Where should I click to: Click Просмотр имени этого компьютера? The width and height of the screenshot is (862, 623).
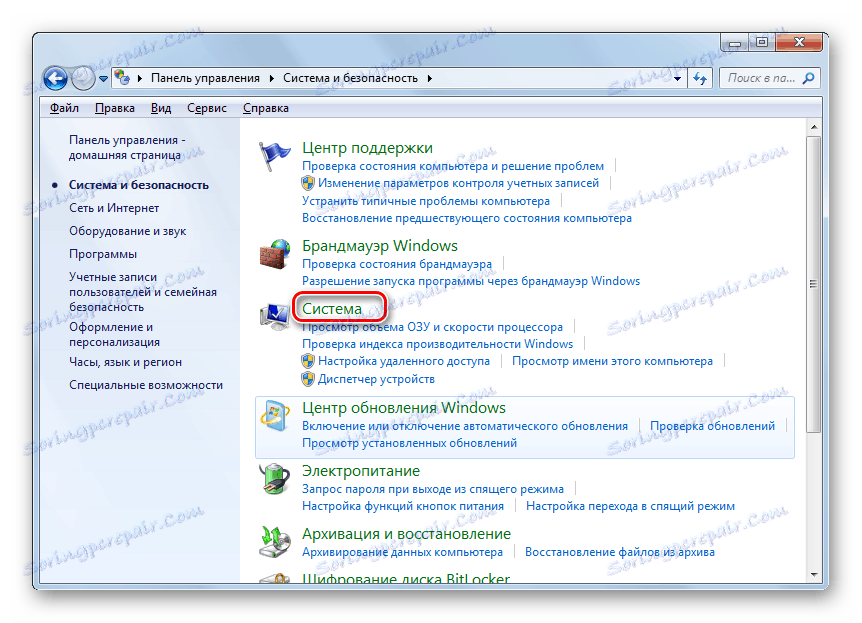tap(612, 361)
